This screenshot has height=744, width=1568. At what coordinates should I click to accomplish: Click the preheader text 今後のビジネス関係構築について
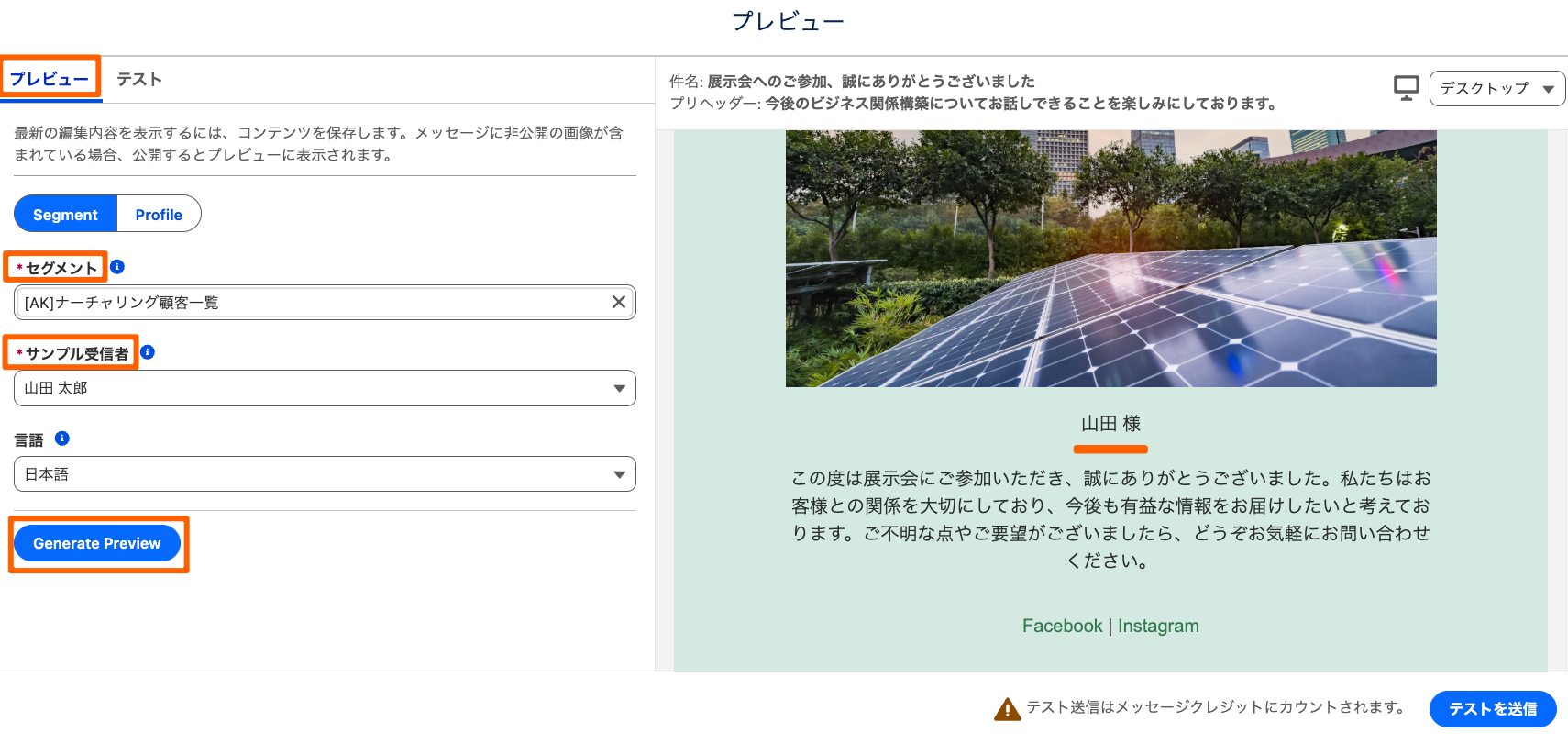(x=1021, y=103)
